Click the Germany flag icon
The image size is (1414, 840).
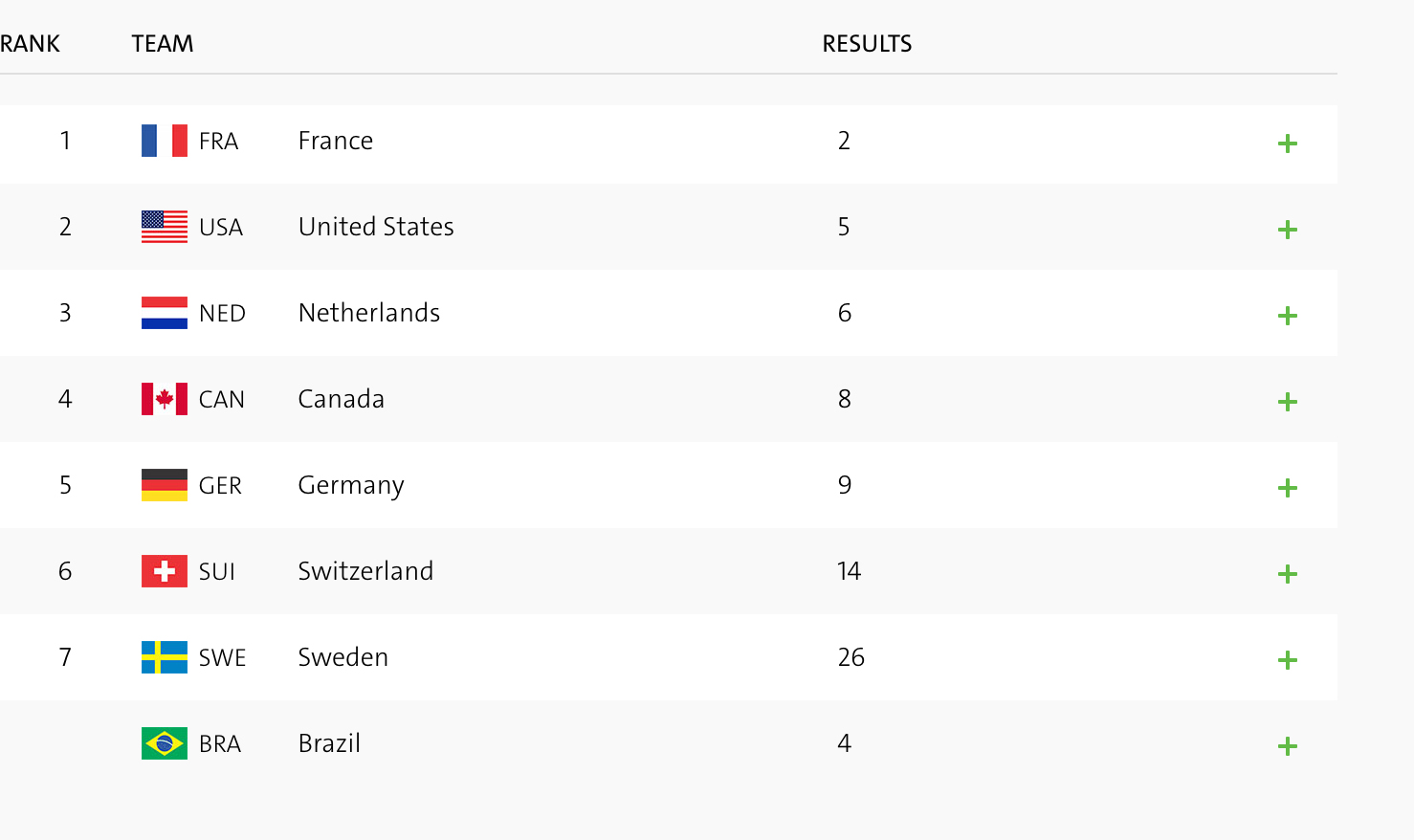[x=165, y=485]
